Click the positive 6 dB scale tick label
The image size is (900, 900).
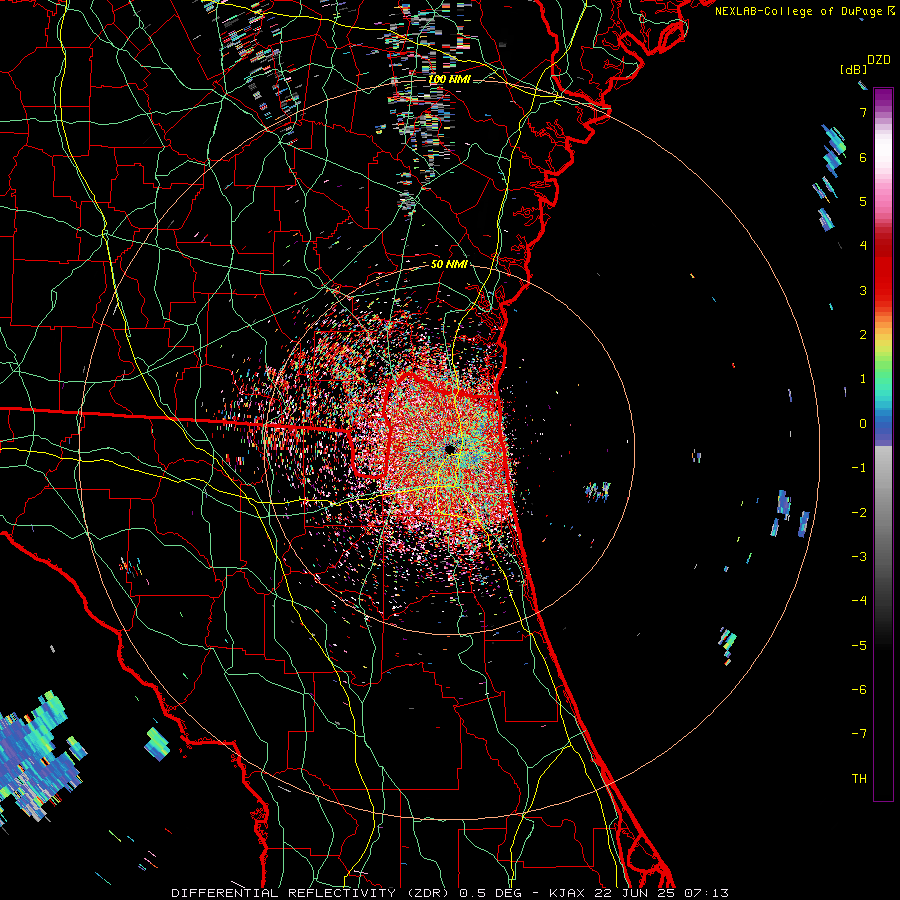click(863, 157)
